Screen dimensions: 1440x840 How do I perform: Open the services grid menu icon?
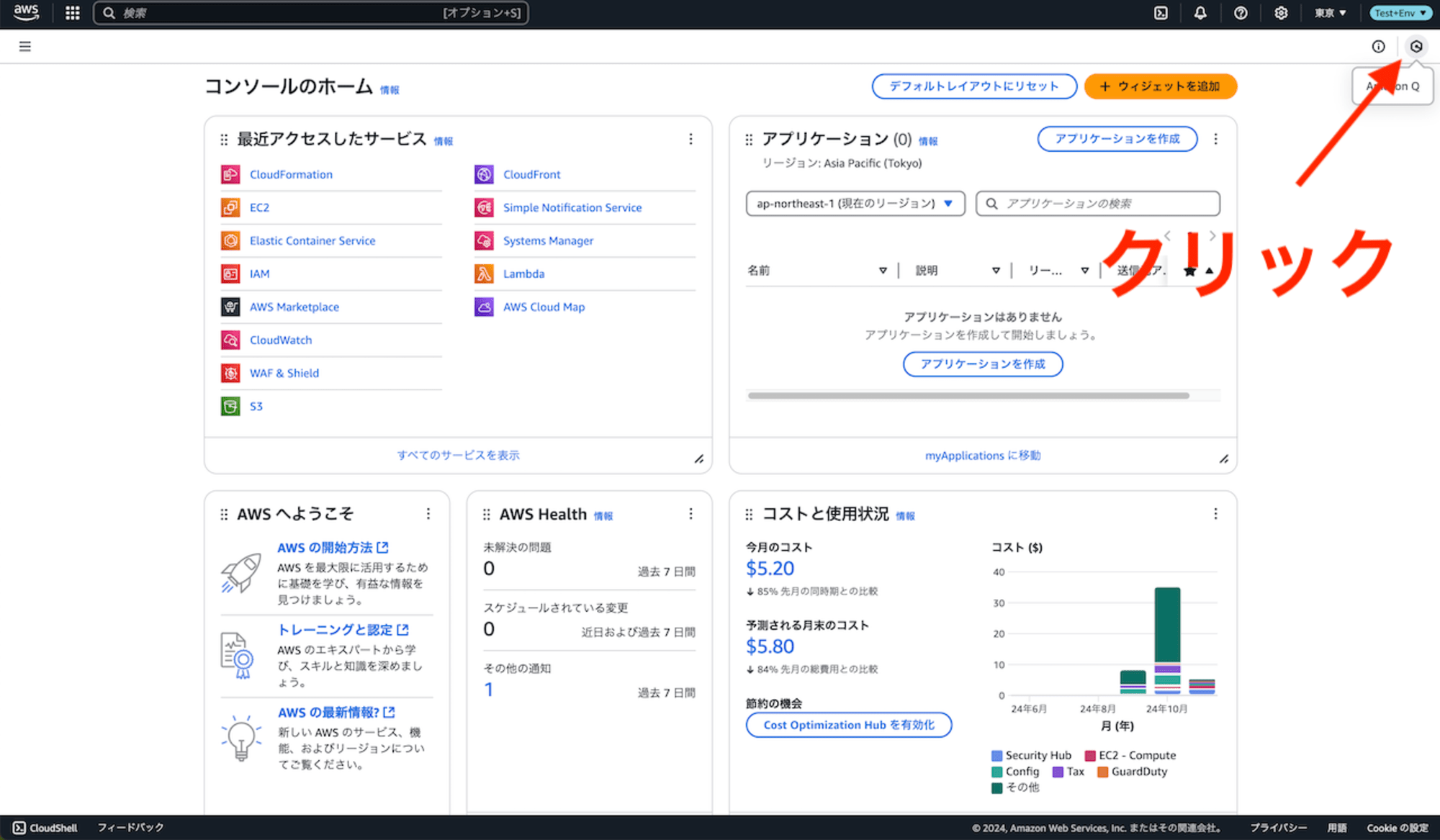[x=72, y=13]
